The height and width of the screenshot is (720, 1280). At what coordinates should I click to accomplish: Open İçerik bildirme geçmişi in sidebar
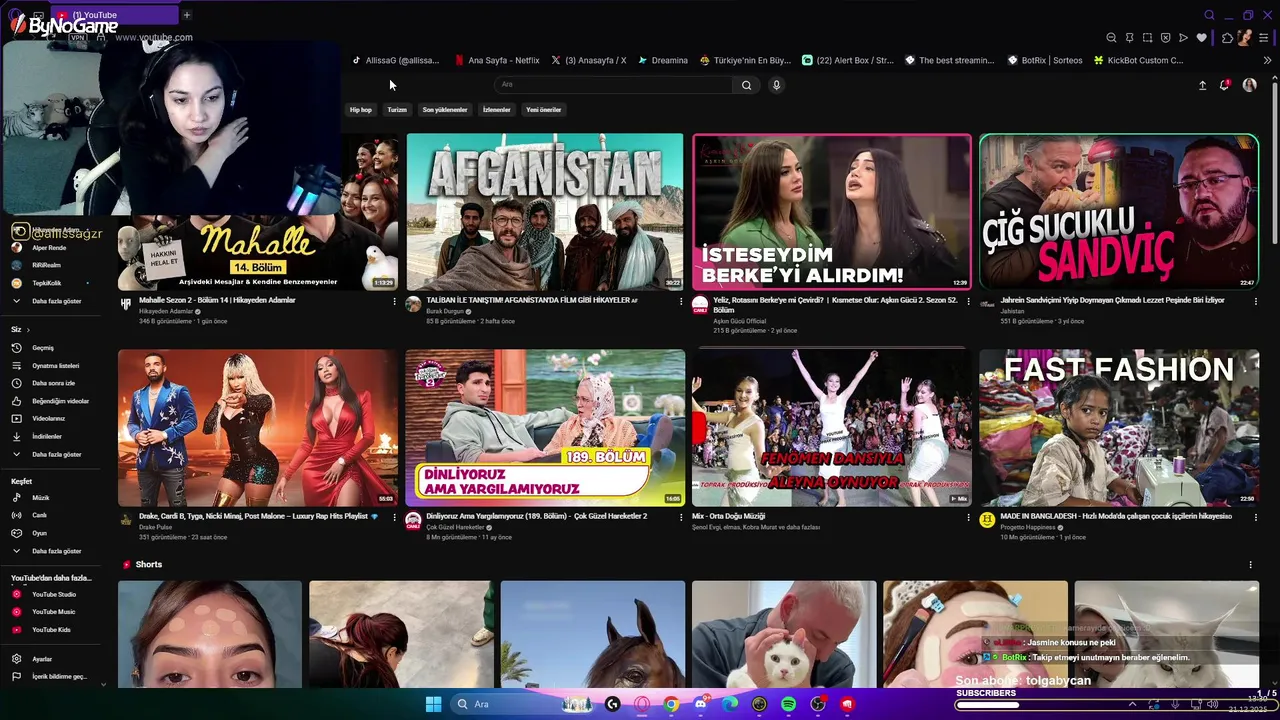tap(50, 677)
